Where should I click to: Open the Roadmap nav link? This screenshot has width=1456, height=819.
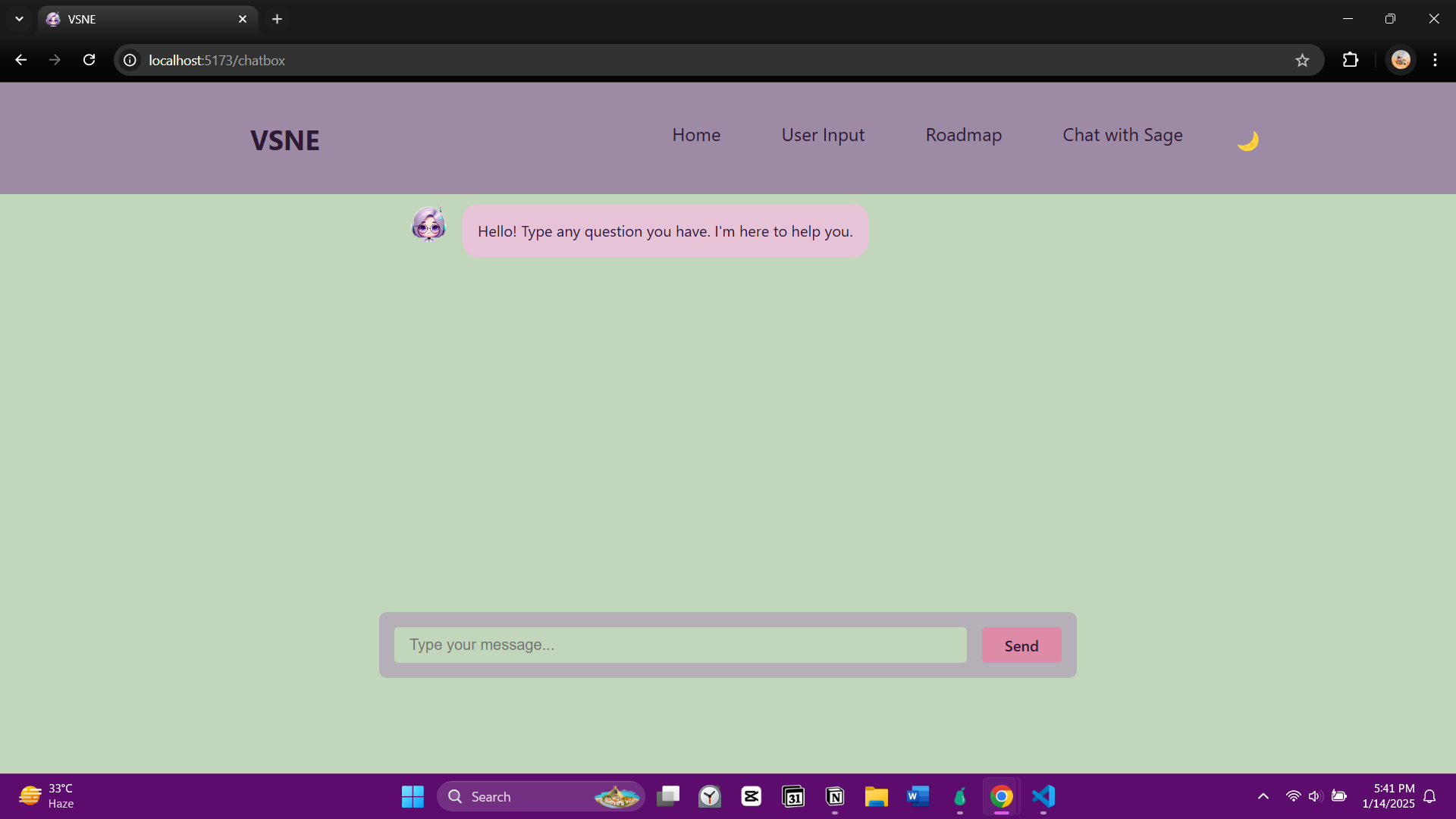pyautogui.click(x=963, y=135)
